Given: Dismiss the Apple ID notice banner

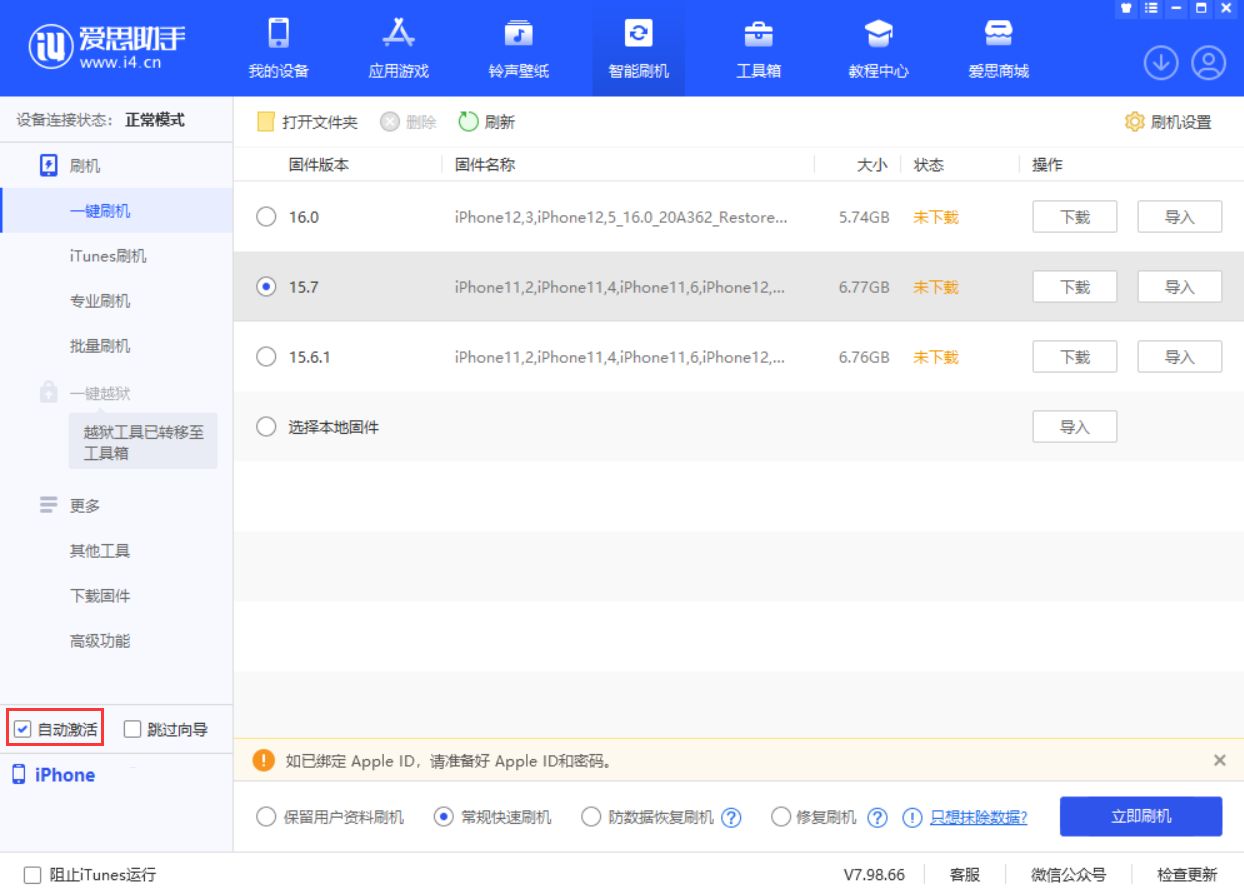Looking at the screenshot, I should 1218,761.
